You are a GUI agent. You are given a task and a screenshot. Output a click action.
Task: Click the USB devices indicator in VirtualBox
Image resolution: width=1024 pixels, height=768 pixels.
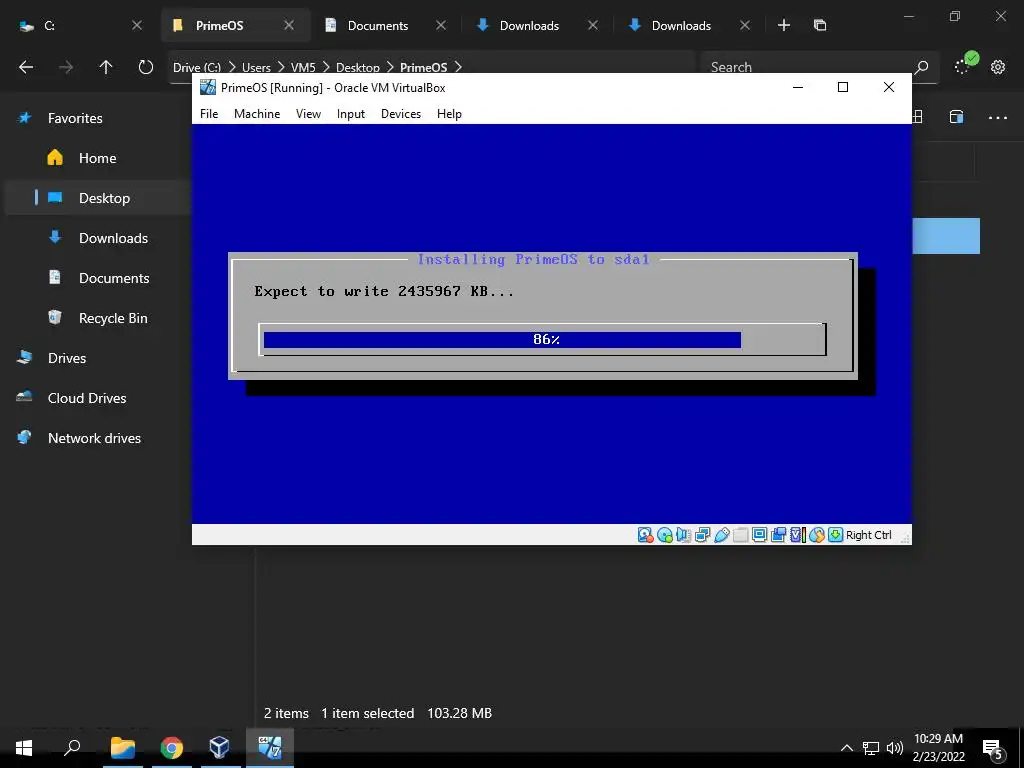[x=722, y=535]
